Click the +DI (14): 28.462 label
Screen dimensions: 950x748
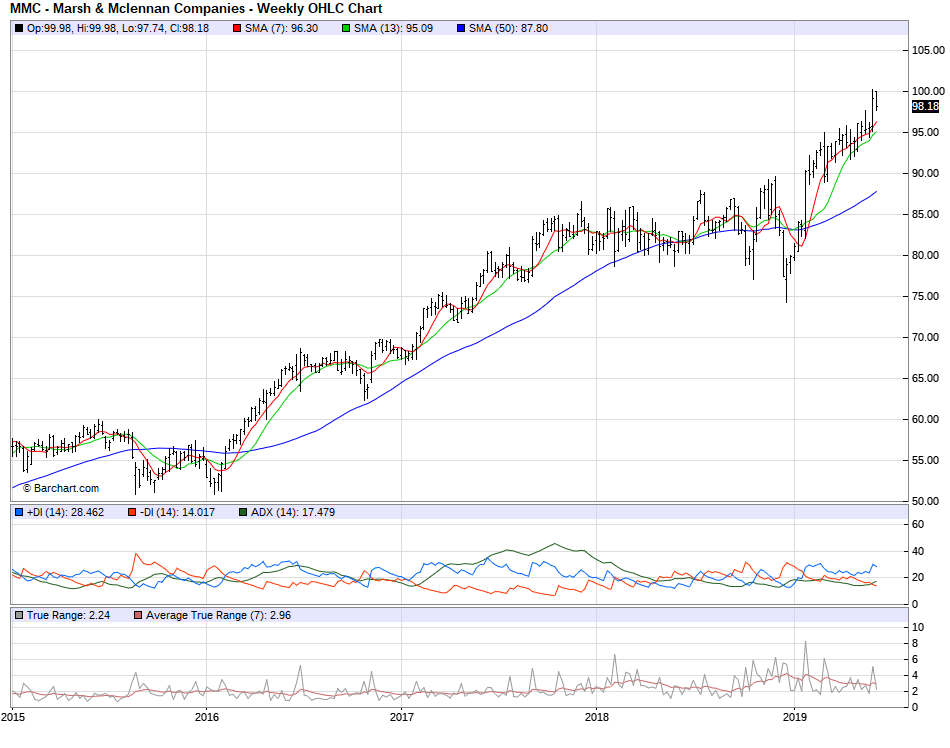[65, 512]
